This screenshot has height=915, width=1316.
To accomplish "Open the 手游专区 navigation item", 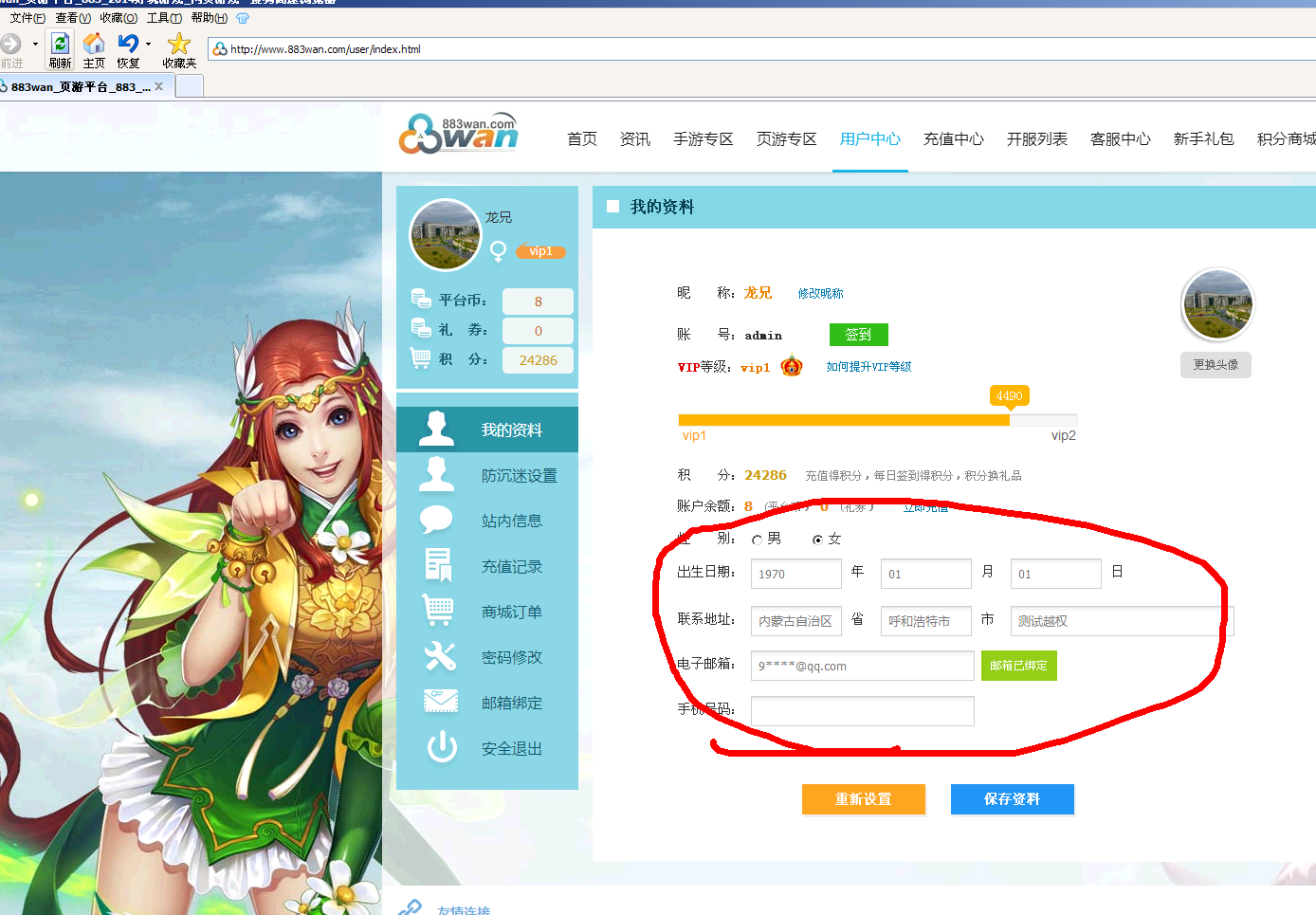I will point(704,139).
